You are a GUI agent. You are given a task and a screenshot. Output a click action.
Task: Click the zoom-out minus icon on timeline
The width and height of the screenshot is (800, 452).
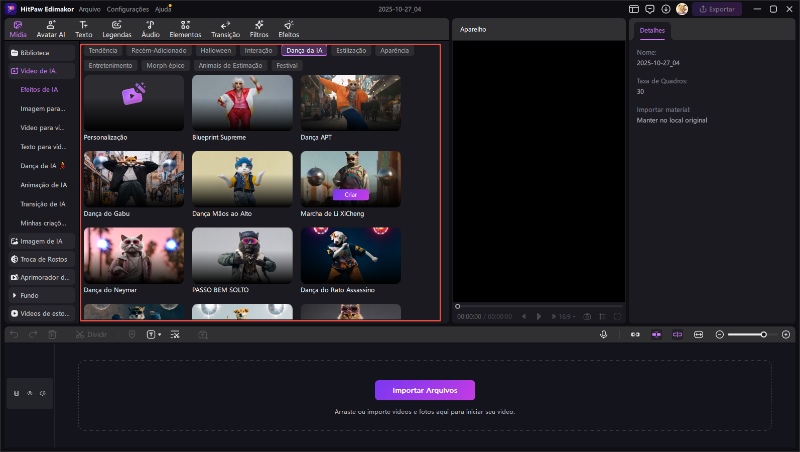pos(719,334)
